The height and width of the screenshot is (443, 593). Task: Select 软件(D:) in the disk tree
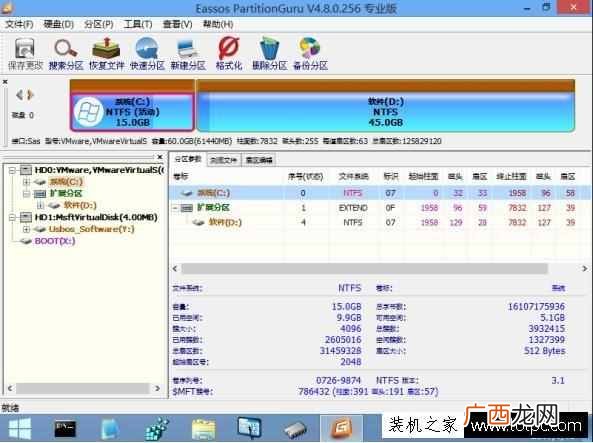[x=80, y=205]
